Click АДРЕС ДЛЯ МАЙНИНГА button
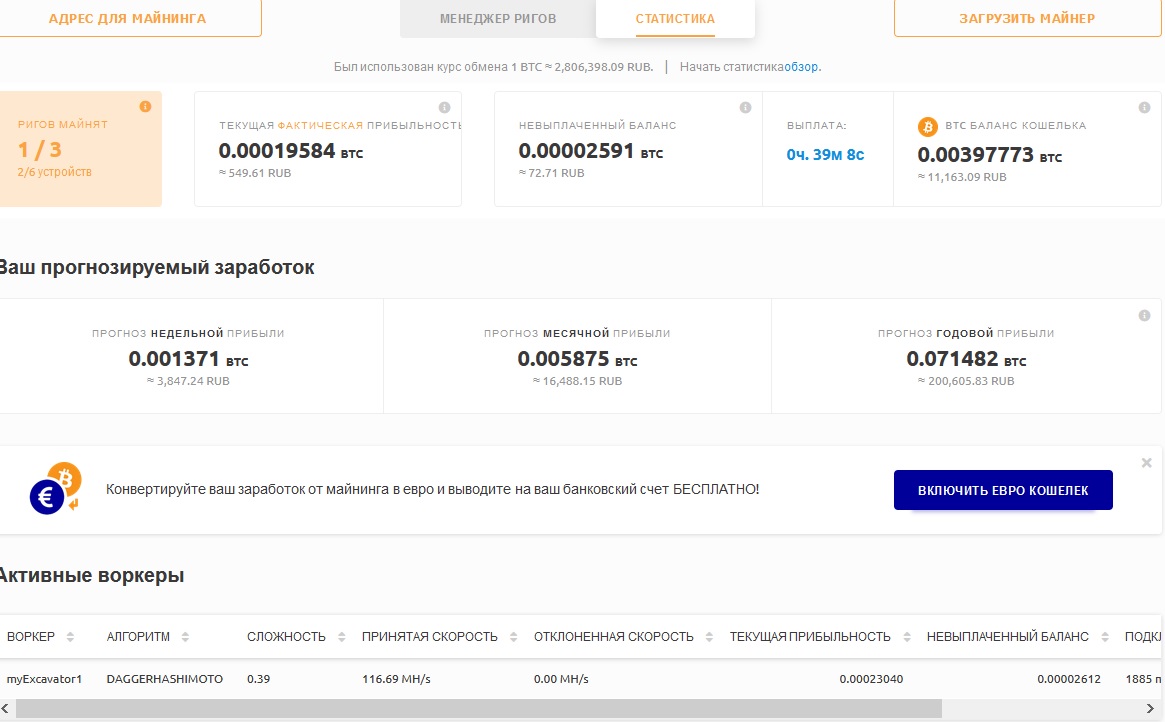Viewport: 1165px width, 722px height. 128,18
